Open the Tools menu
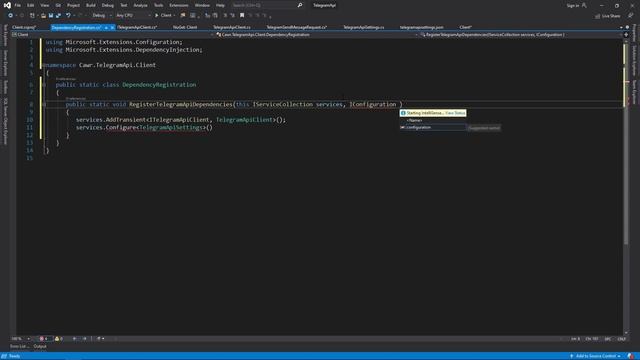The image size is (640, 360). [158, 5]
